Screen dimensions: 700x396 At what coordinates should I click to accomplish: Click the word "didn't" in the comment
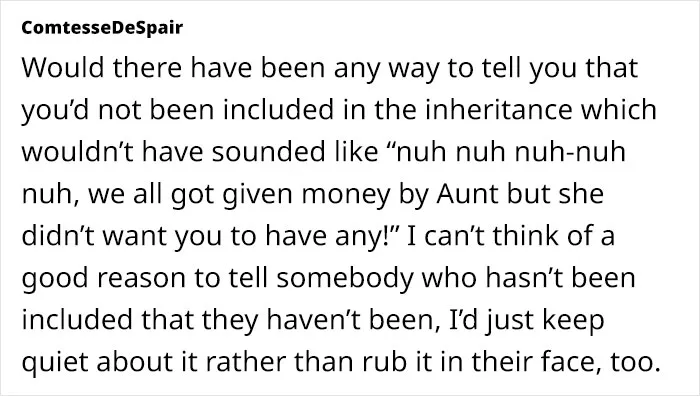[x=58, y=236]
